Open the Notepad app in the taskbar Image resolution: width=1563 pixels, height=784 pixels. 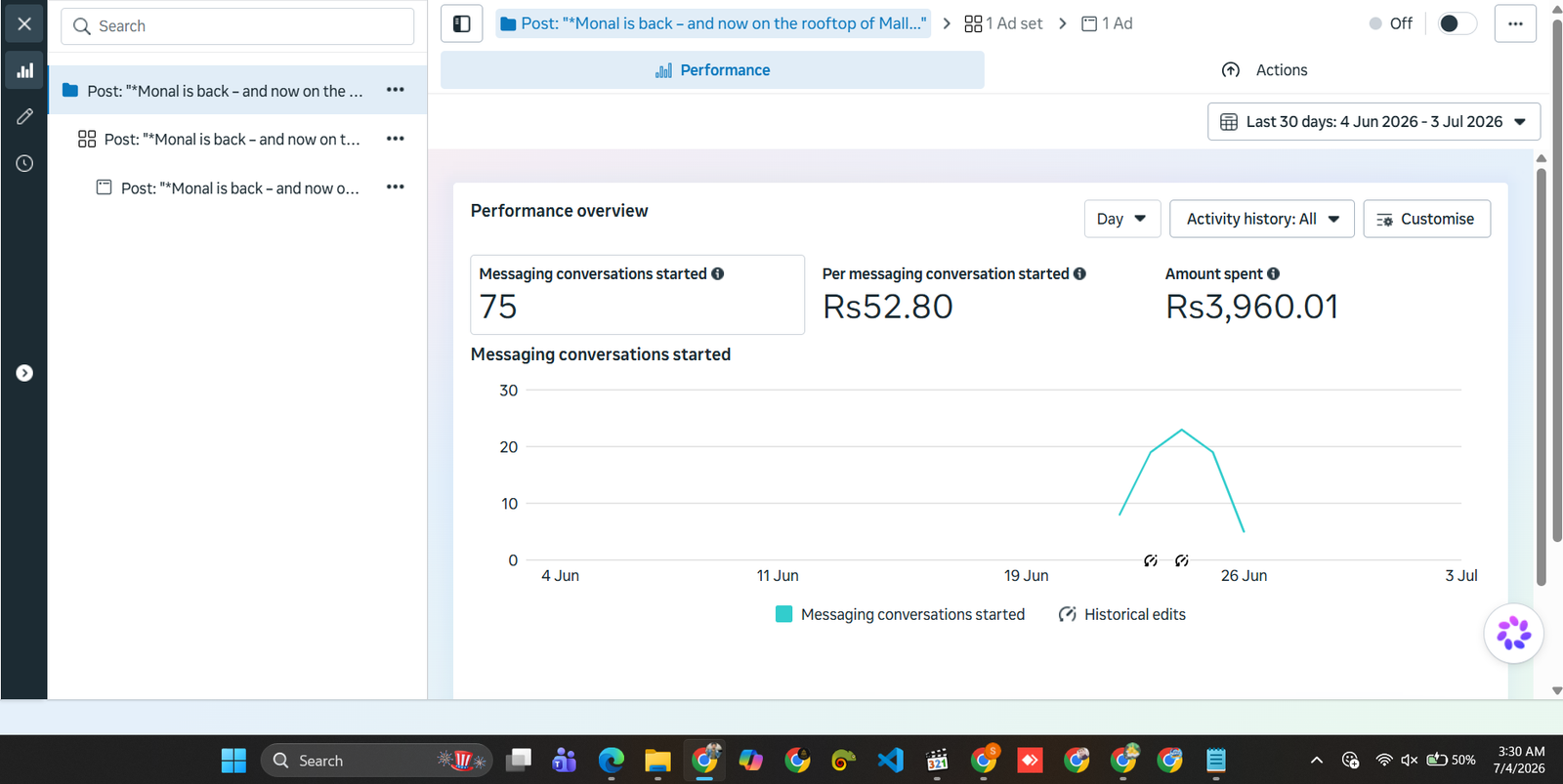tap(1216, 761)
